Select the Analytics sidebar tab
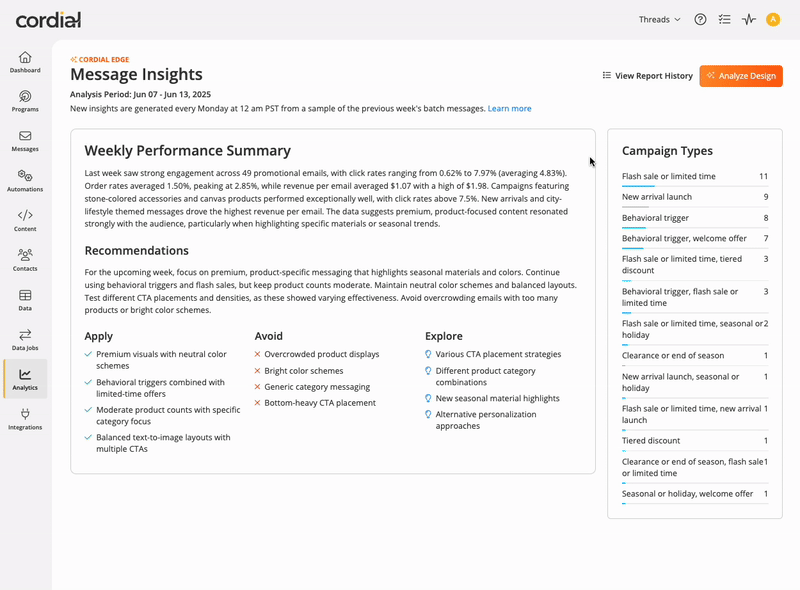 point(25,379)
